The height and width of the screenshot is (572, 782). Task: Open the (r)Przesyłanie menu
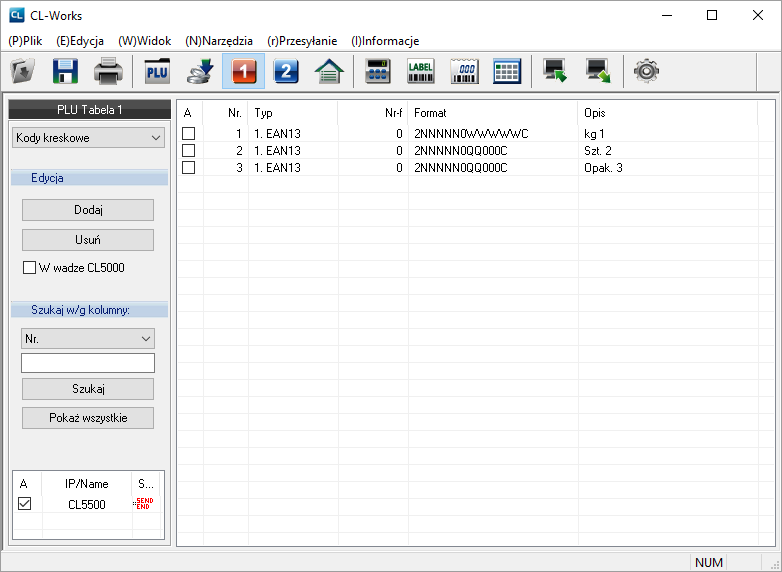point(302,41)
